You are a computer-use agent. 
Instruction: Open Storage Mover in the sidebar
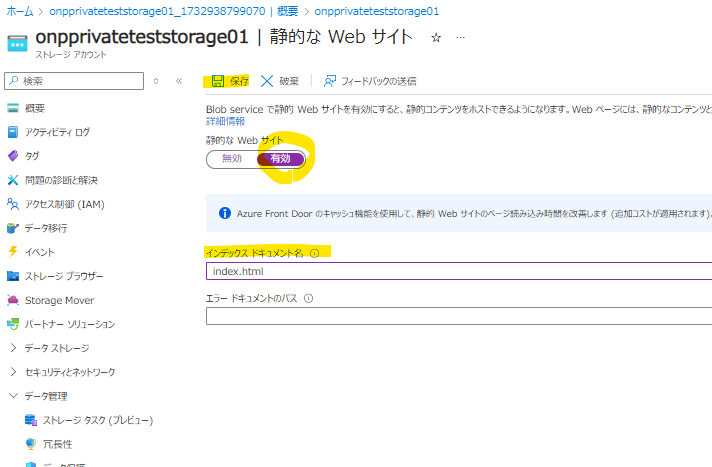[x=59, y=300]
